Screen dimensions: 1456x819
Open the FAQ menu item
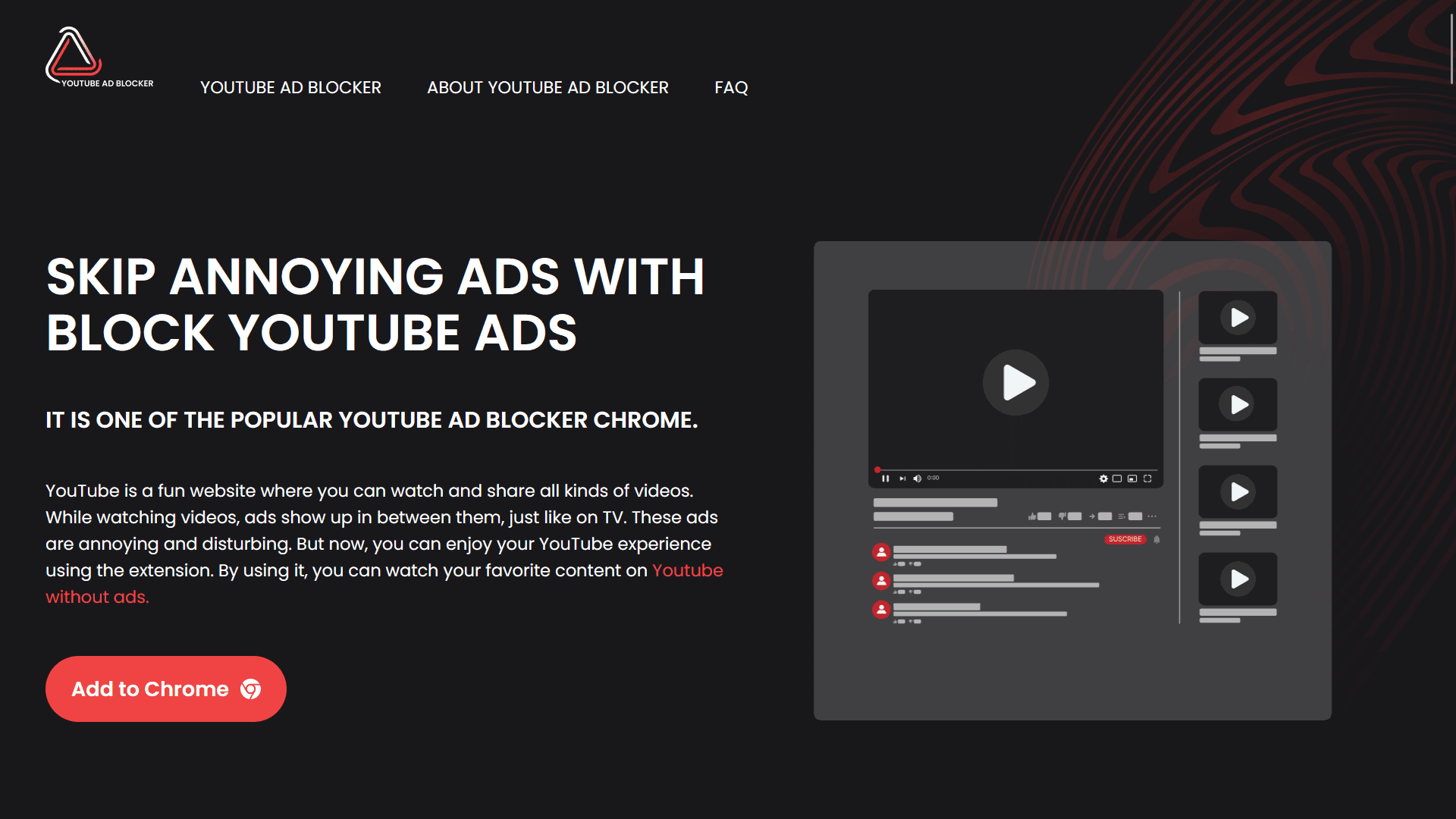[x=730, y=88]
